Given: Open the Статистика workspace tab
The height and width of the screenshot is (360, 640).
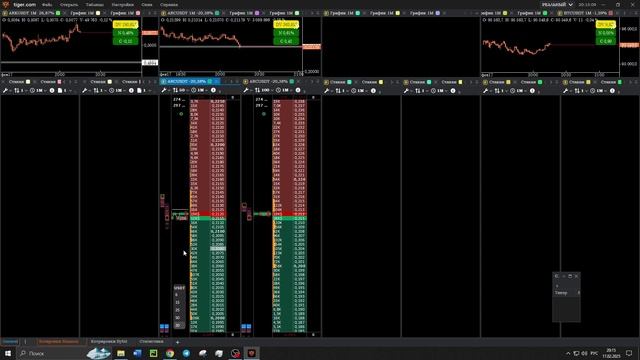Looking at the screenshot, I should tap(151, 341).
